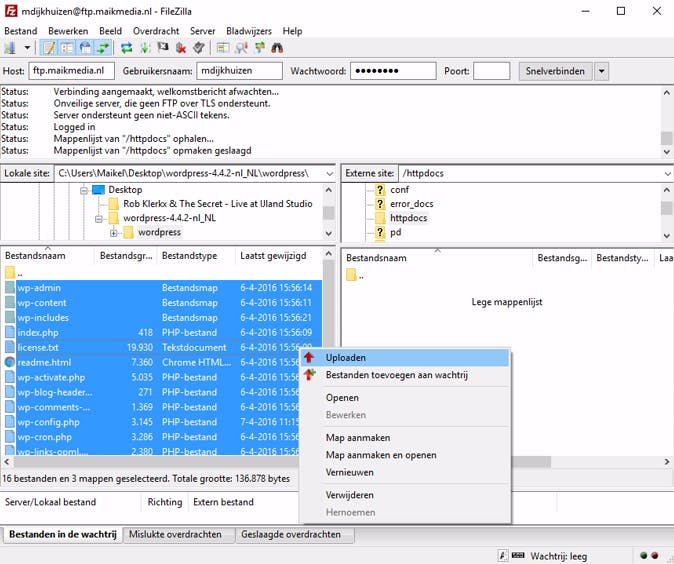Click the reconnect to server icon

tap(198, 48)
